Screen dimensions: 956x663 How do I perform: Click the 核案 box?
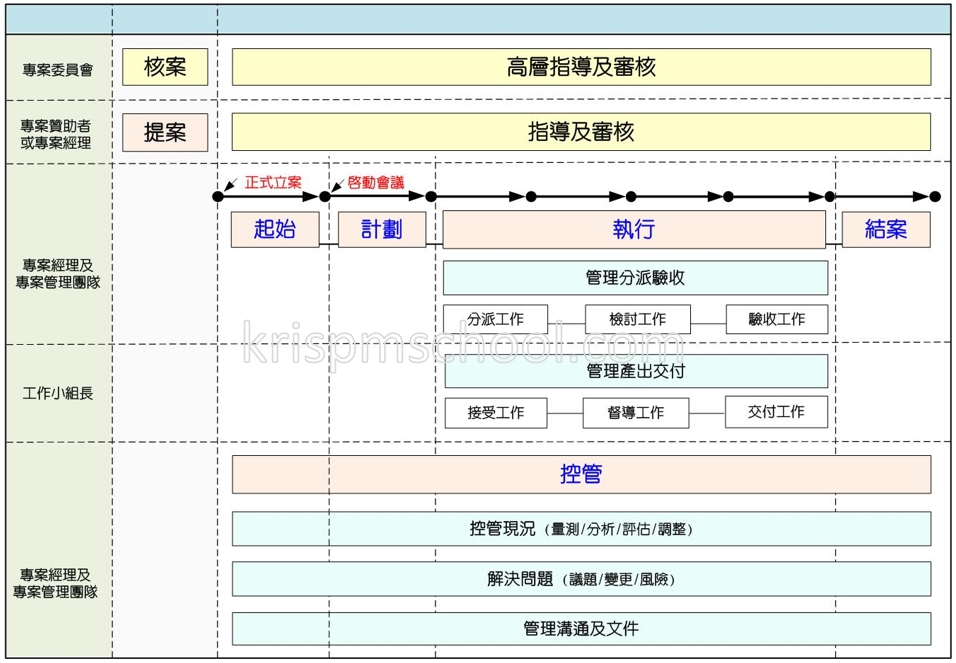[165, 67]
